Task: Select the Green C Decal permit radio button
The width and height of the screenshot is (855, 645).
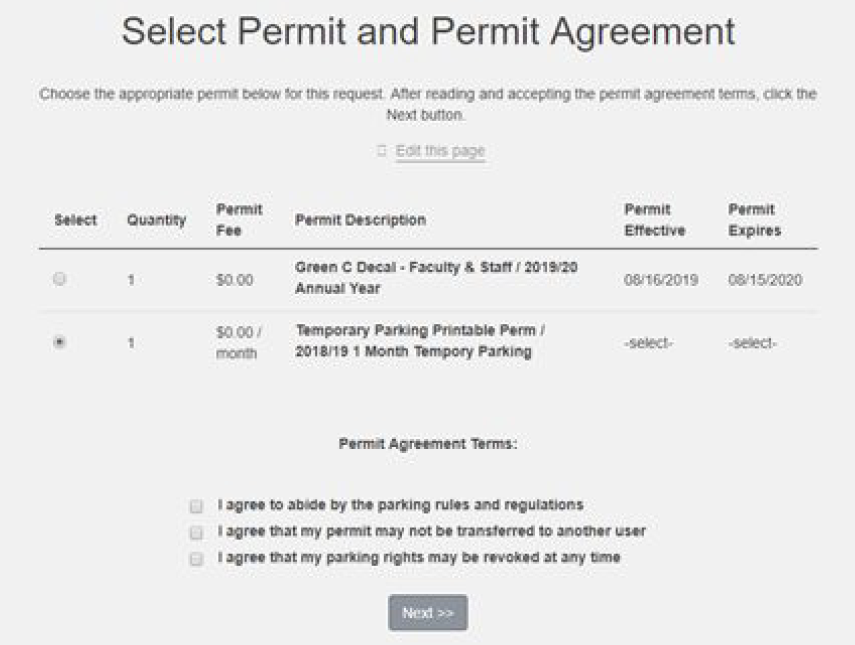Action: (x=60, y=280)
